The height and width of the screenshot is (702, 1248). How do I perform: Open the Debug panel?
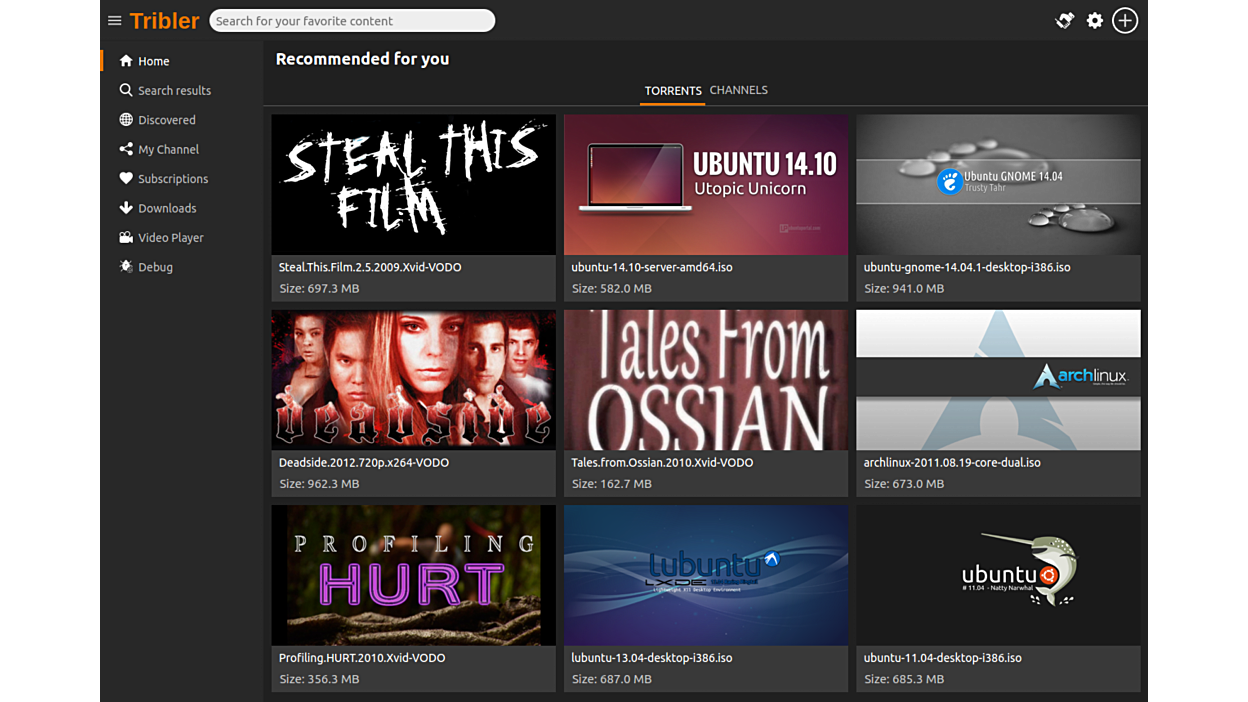[x=155, y=267]
